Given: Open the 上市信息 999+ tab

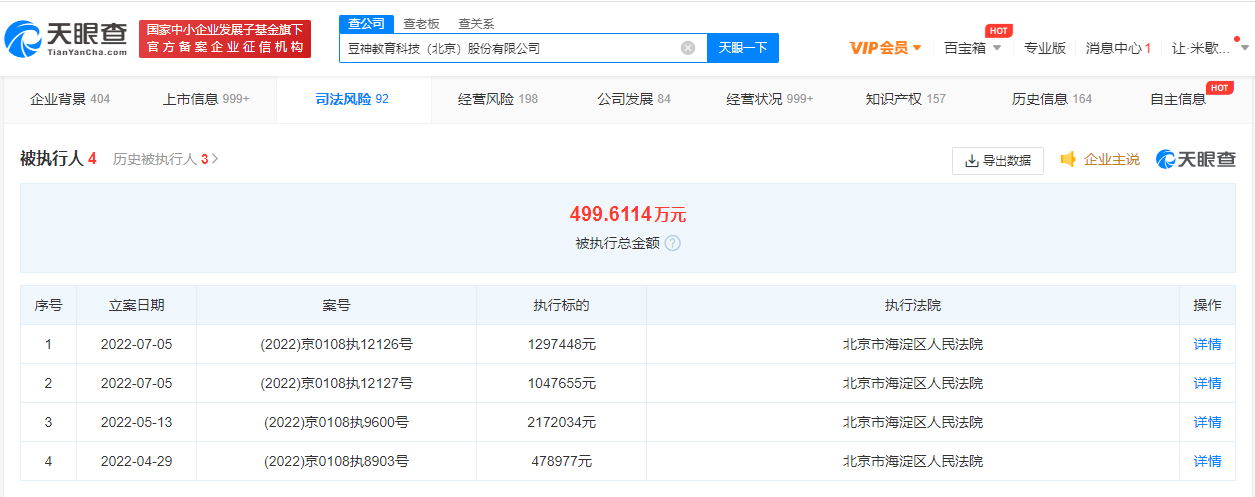Looking at the screenshot, I should point(206,99).
